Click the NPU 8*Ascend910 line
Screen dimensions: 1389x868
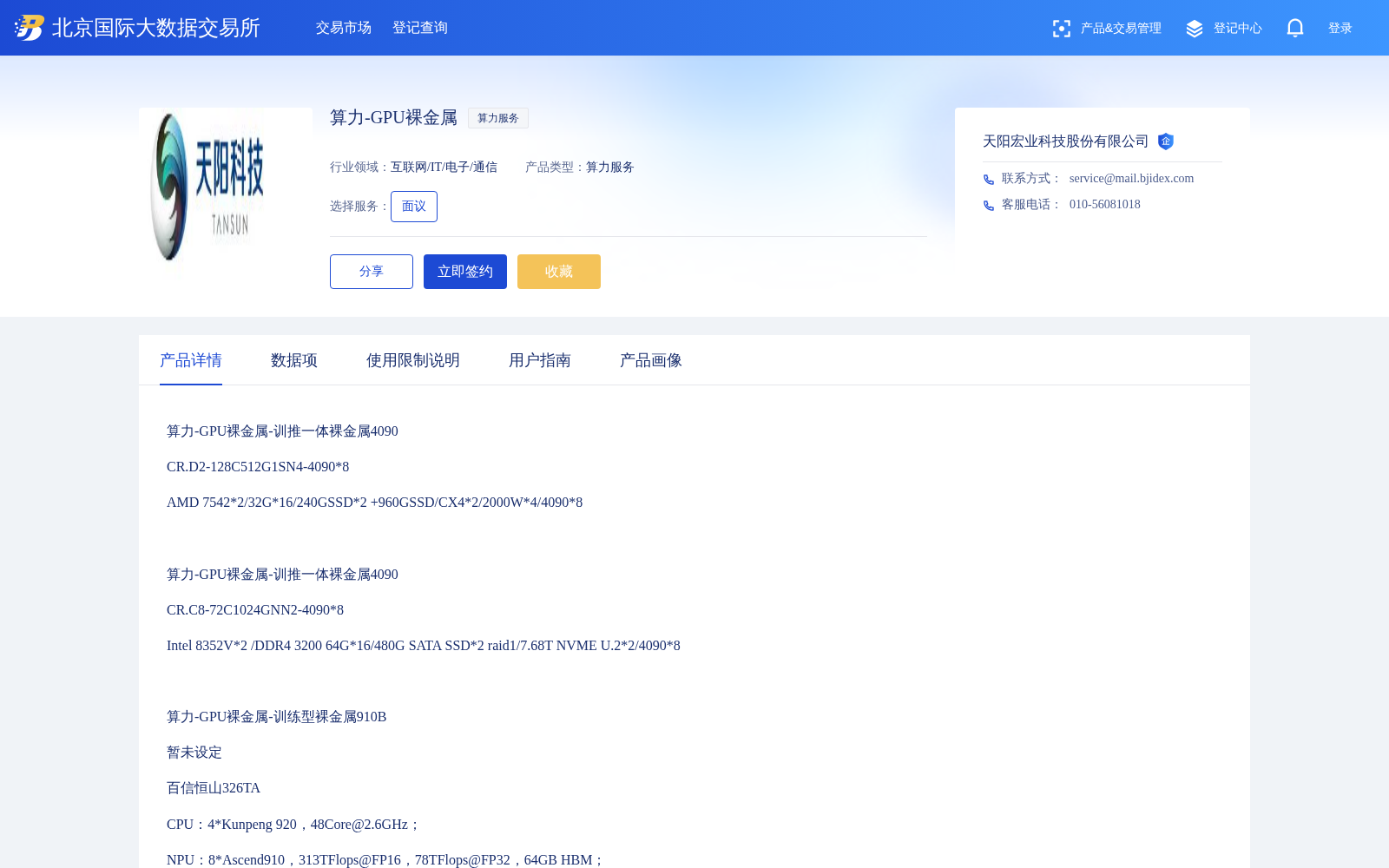point(385,860)
